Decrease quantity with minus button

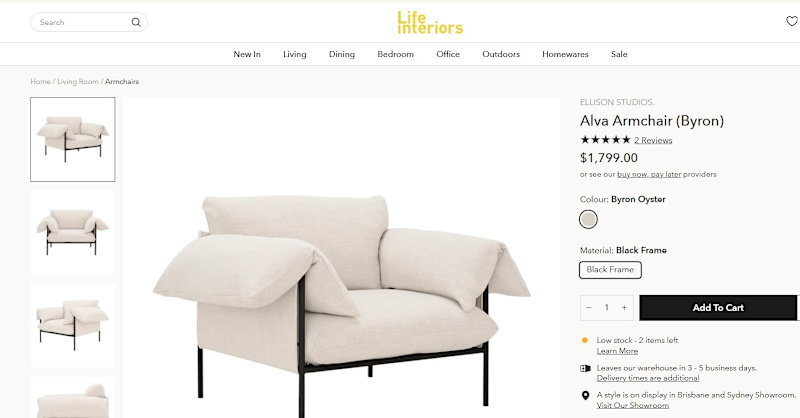(589, 307)
